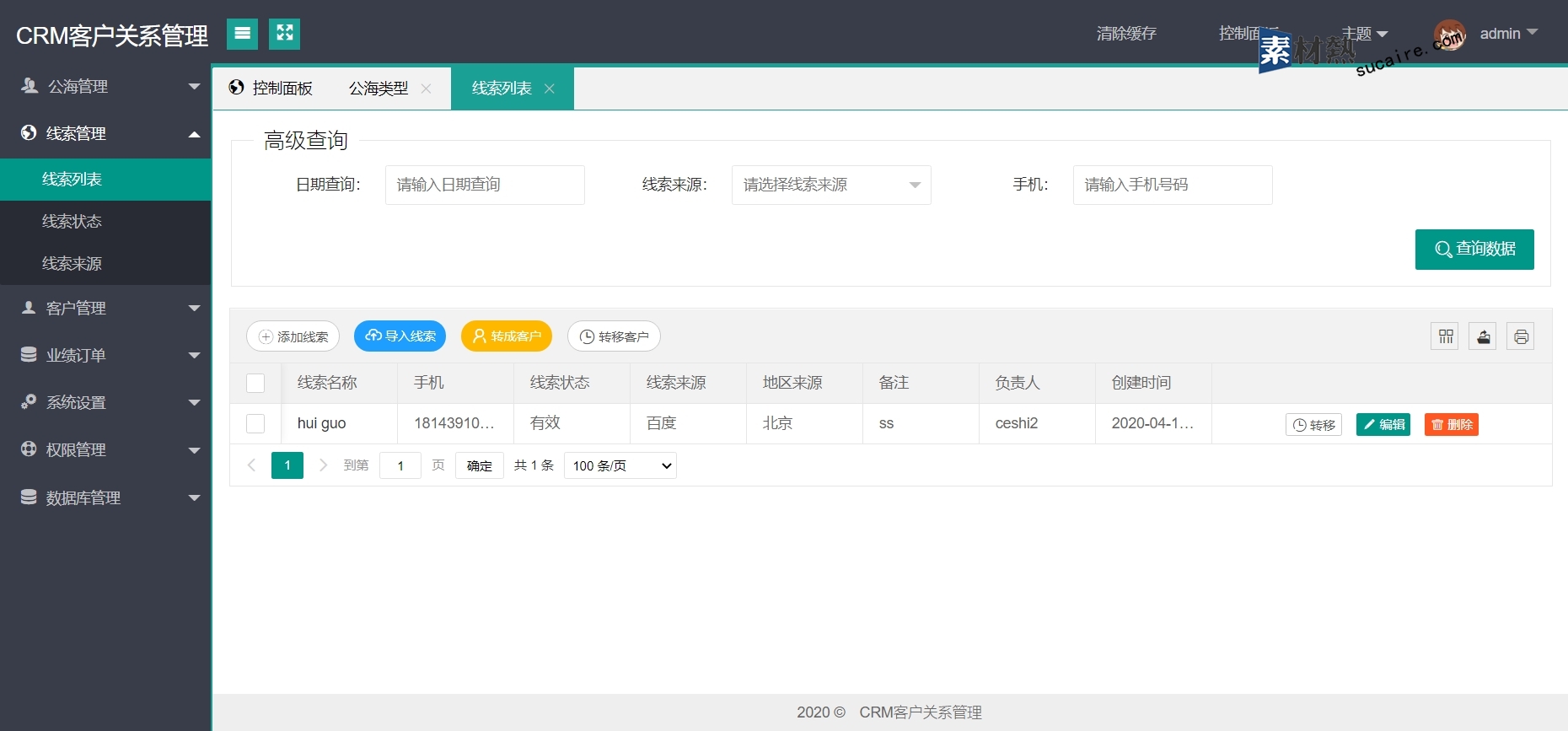The image size is (1568, 731).
Task: Click the 权限管理 sidebar icon
Action: coord(29,449)
